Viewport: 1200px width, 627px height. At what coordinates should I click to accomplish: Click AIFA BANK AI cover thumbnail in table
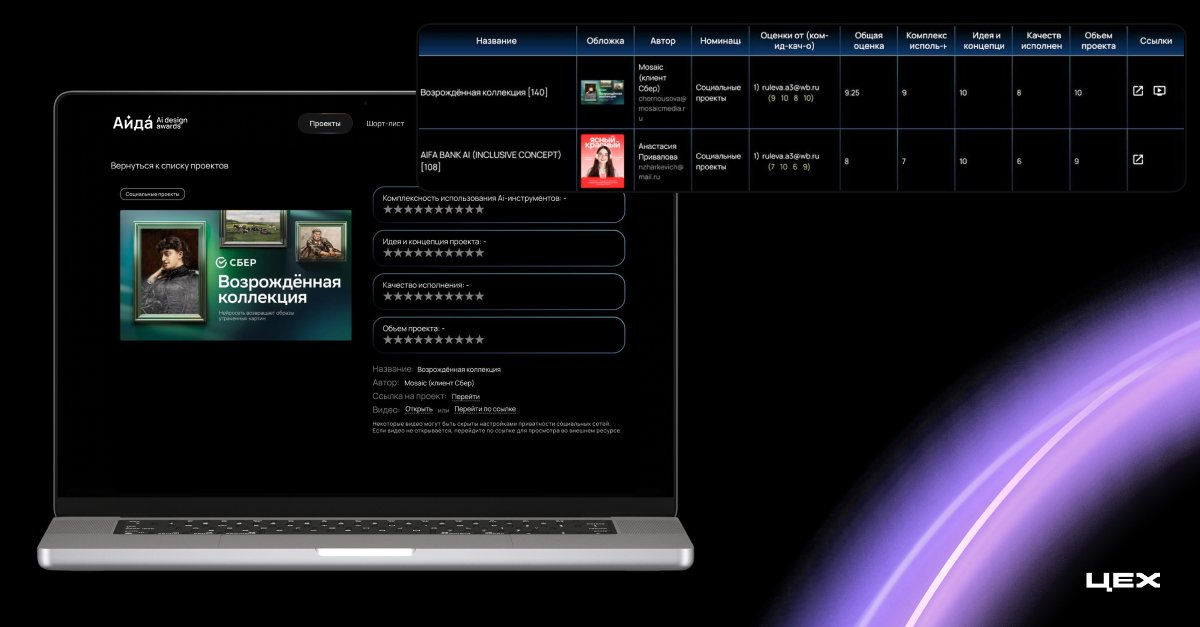pos(602,160)
